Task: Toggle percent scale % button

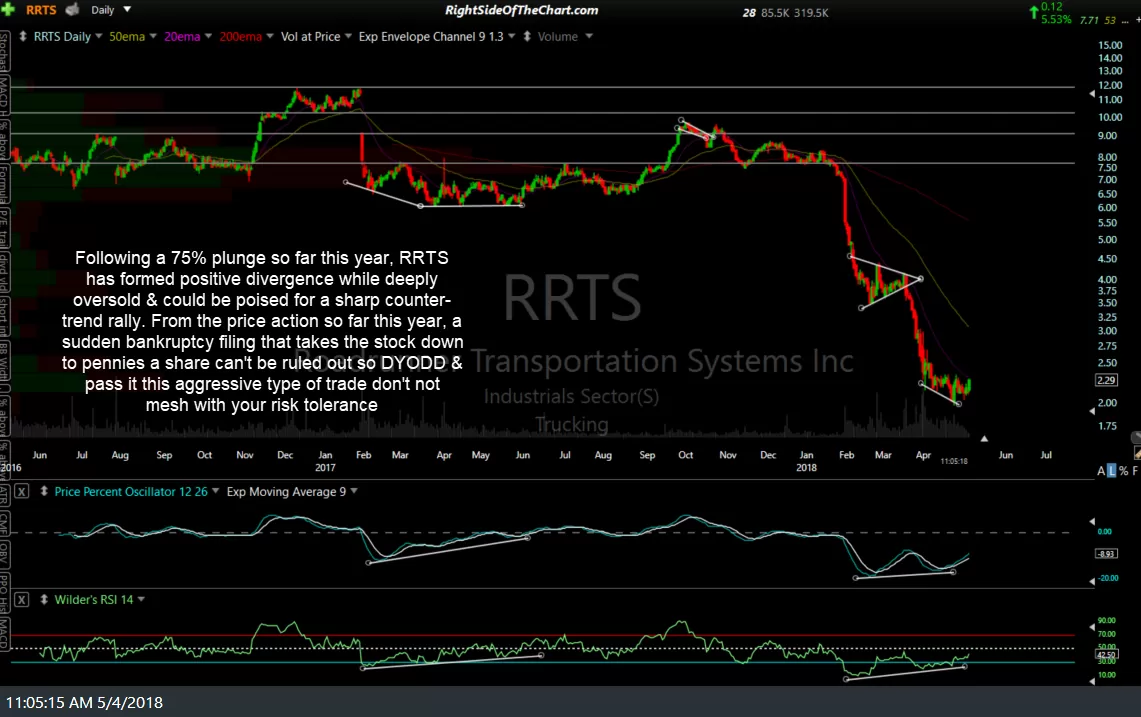Action: coord(1124,471)
